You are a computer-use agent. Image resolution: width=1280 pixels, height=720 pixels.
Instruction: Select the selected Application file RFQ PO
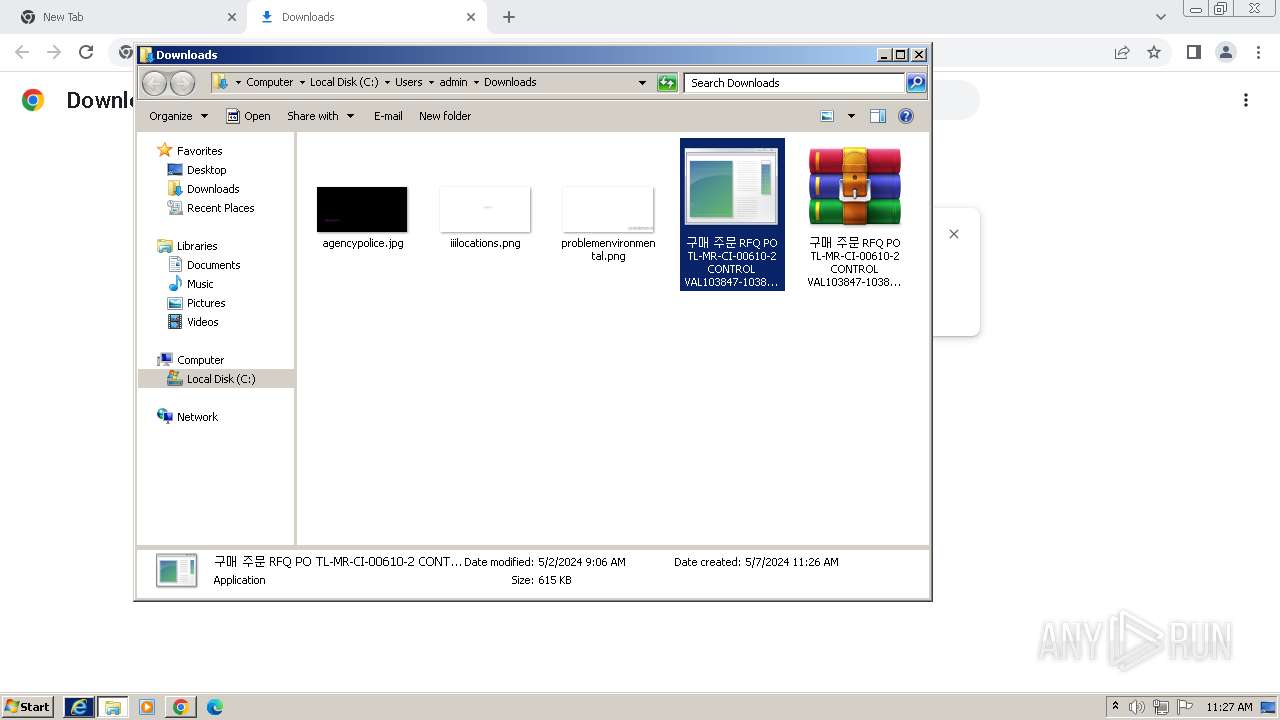(732, 215)
